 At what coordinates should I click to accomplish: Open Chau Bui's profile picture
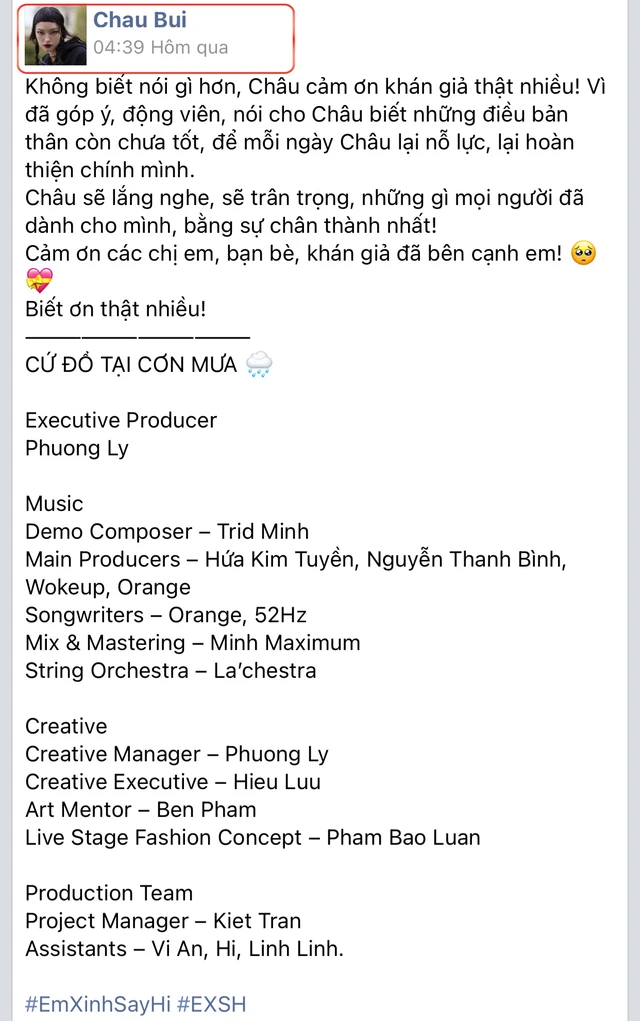(x=53, y=35)
